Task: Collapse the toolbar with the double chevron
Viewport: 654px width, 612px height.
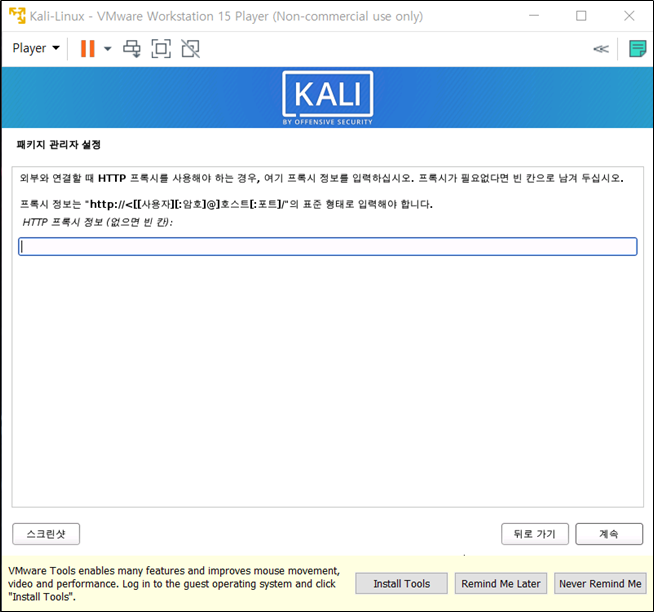Action: (x=601, y=49)
